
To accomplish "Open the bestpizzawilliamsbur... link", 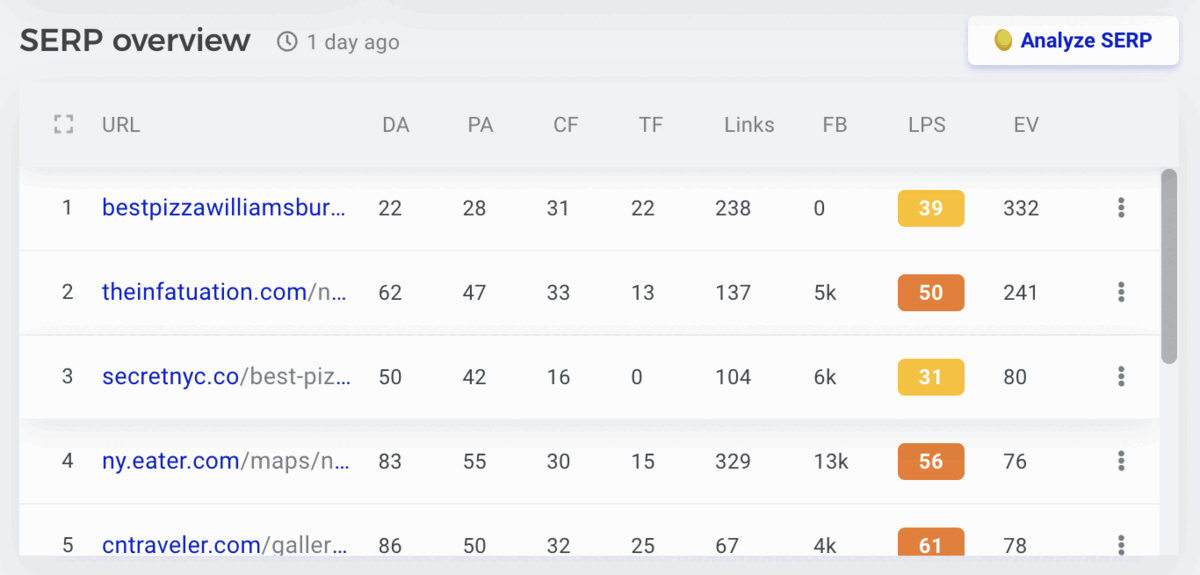I will click(224, 208).
